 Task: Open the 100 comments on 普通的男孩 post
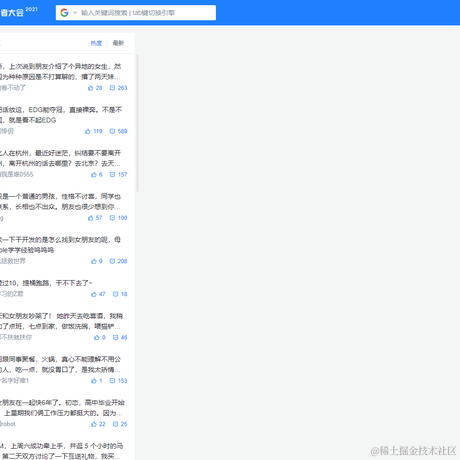pyautogui.click(x=119, y=218)
